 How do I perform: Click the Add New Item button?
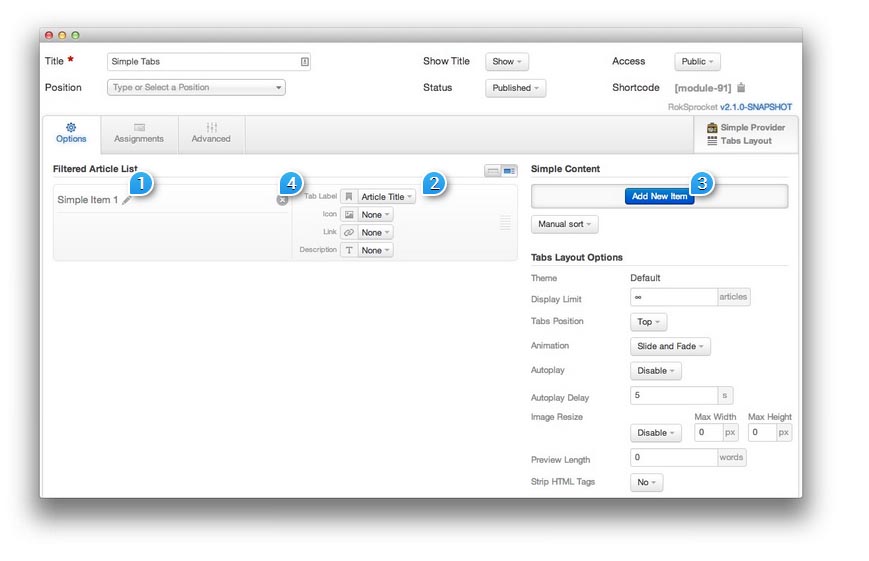(659, 196)
